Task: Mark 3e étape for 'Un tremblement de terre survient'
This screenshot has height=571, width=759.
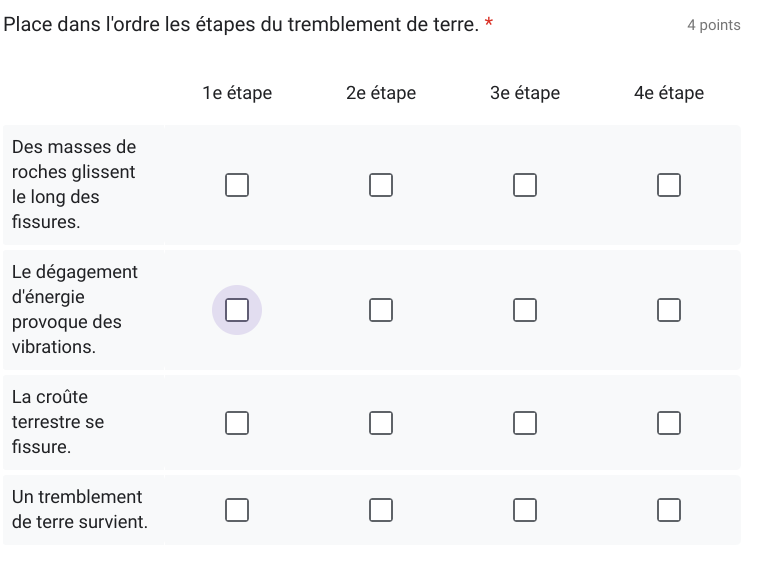Action: (525, 510)
